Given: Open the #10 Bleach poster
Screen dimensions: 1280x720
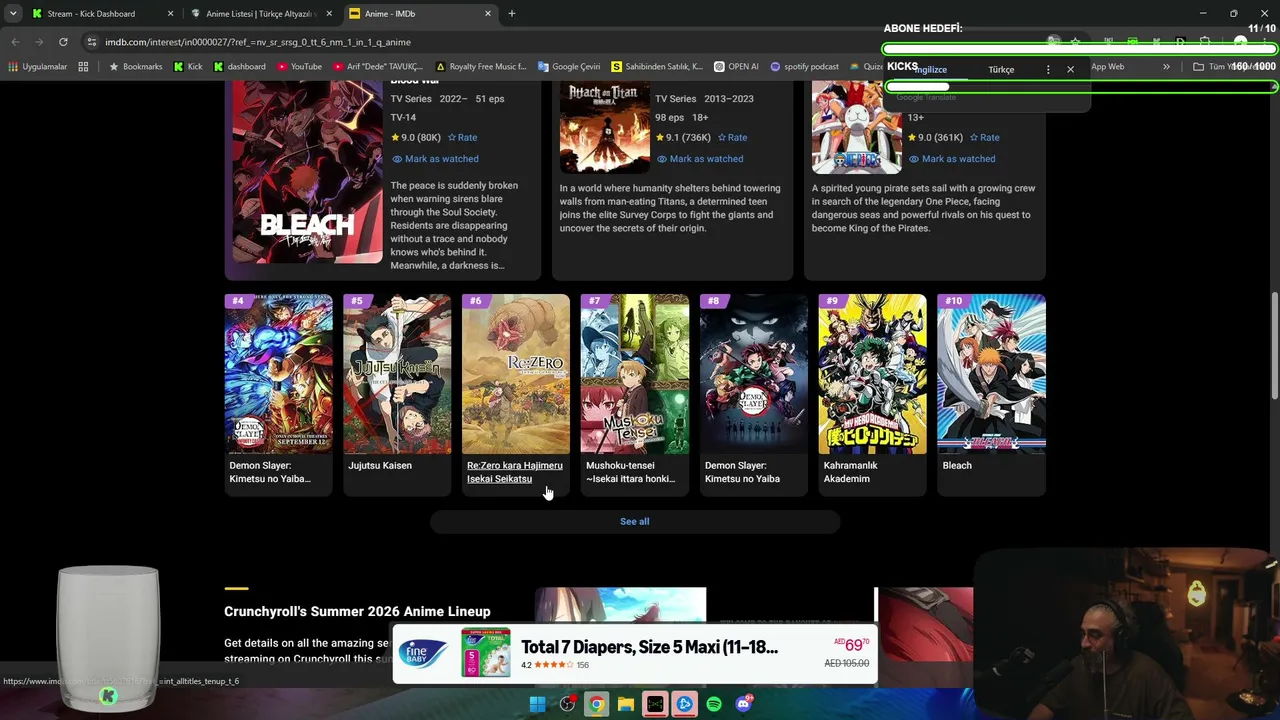Looking at the screenshot, I should [991, 374].
